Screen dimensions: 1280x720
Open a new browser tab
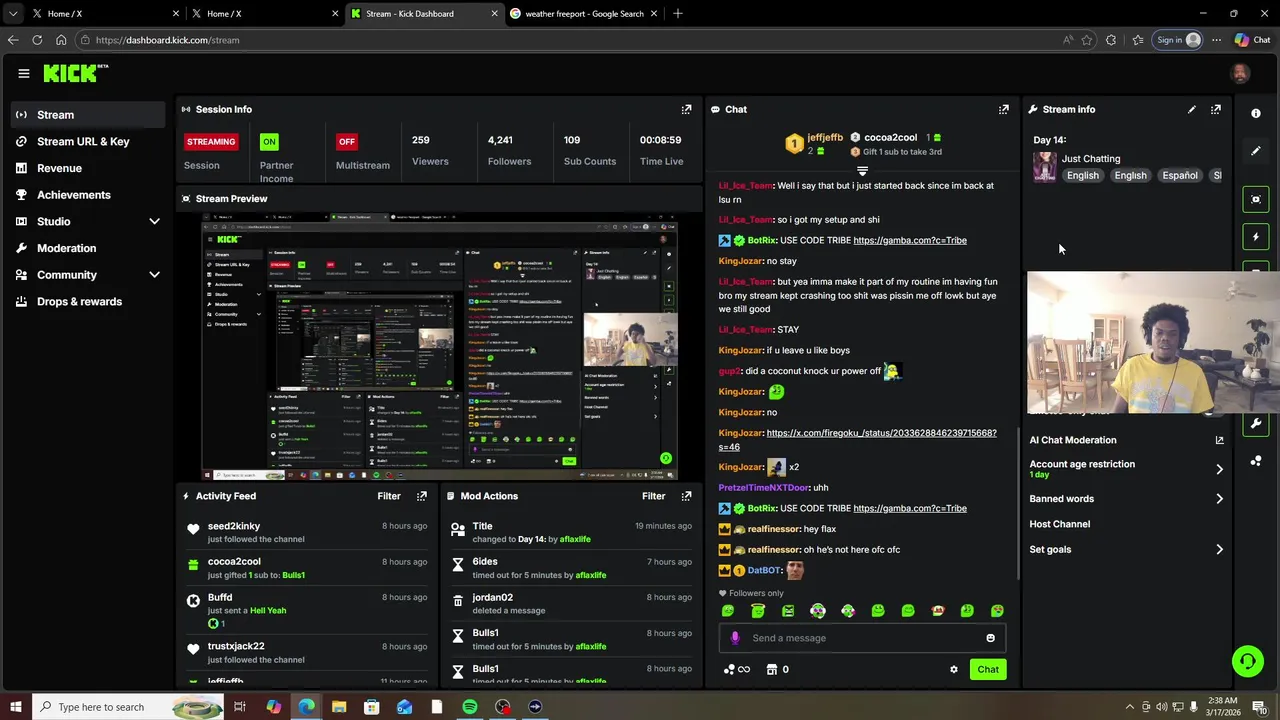(x=678, y=13)
